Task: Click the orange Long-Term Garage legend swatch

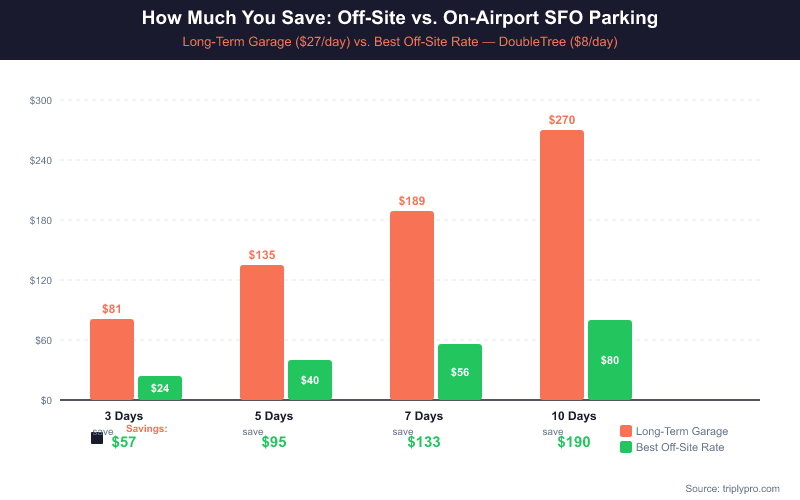Action: 626,431
